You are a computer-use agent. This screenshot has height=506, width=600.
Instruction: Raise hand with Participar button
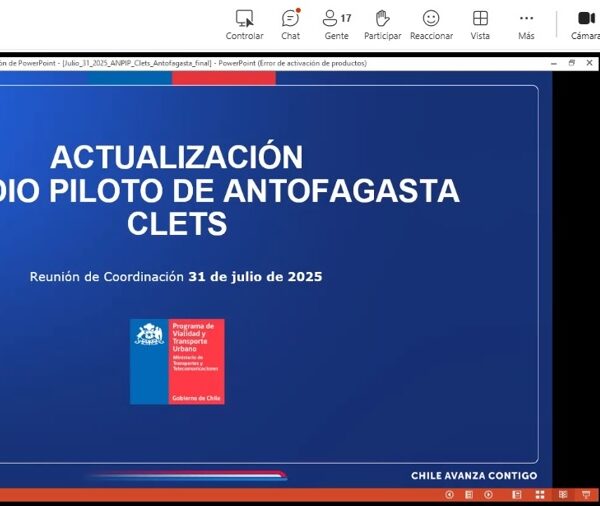(x=382, y=25)
